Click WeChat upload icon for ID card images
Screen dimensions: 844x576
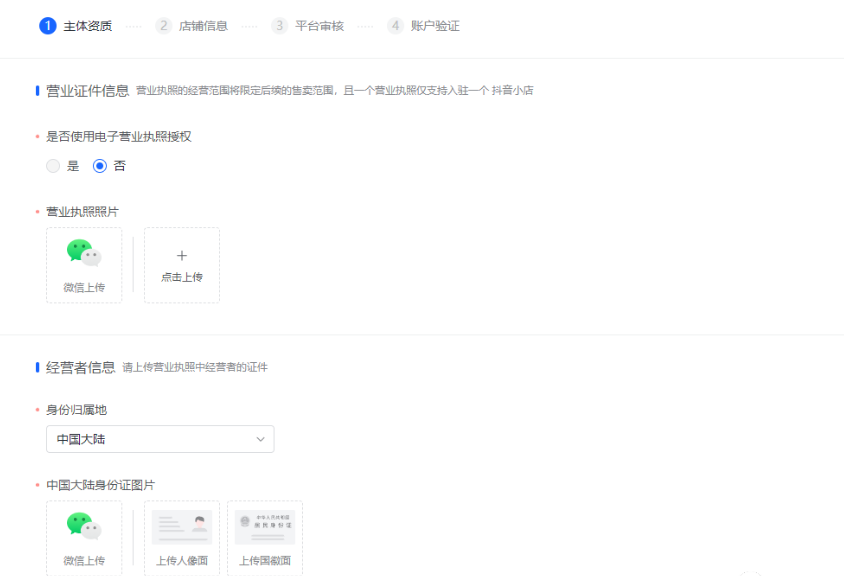[x=84, y=526]
